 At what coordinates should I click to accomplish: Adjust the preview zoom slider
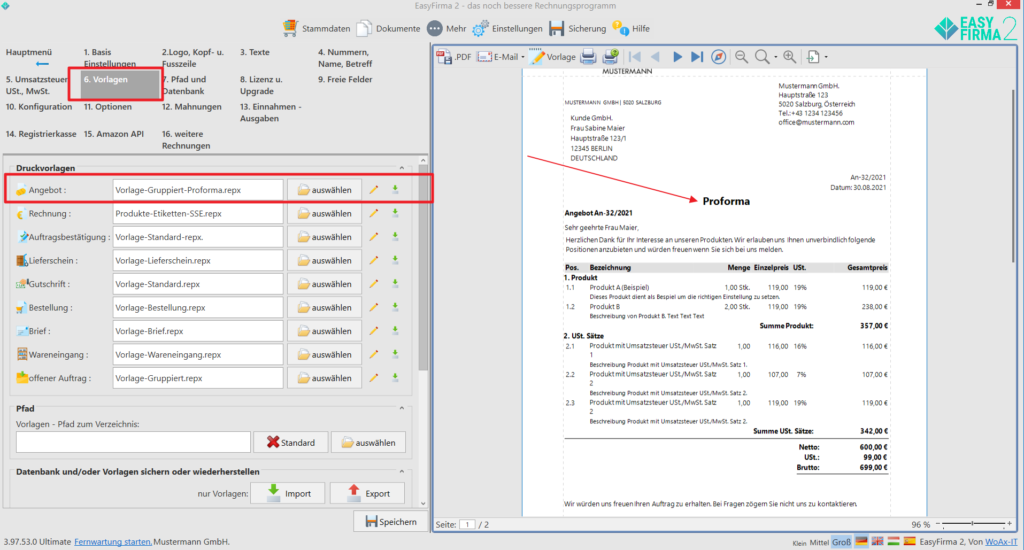point(973,524)
